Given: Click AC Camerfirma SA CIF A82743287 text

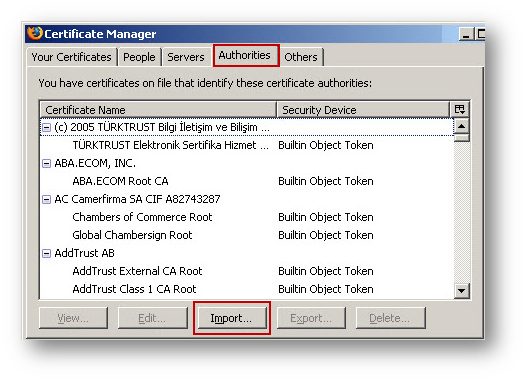Looking at the screenshot, I should 137,199.
